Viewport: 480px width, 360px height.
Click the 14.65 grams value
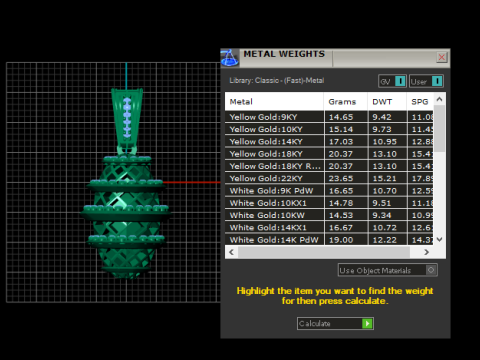coord(341,117)
